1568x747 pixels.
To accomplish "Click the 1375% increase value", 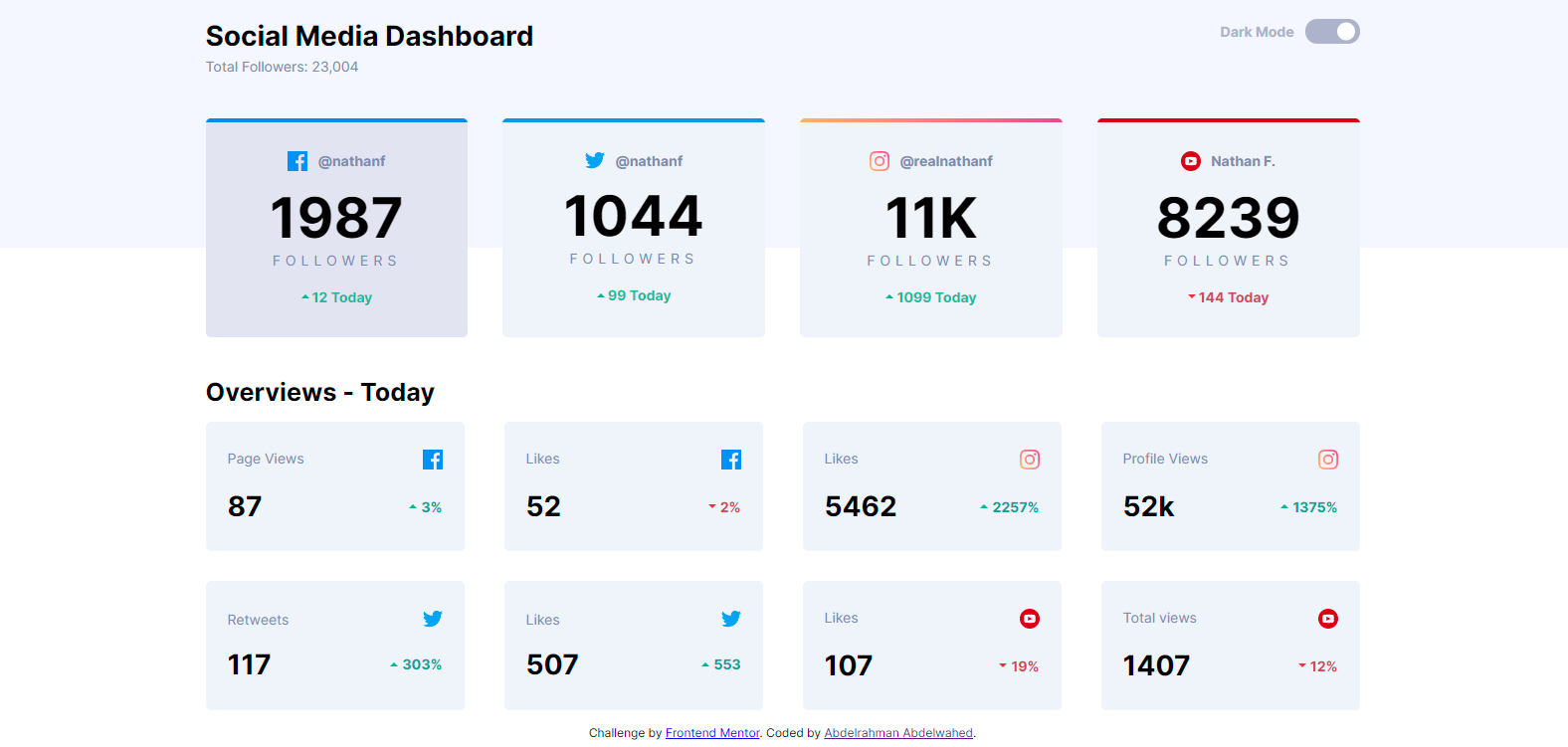I will [x=1308, y=507].
